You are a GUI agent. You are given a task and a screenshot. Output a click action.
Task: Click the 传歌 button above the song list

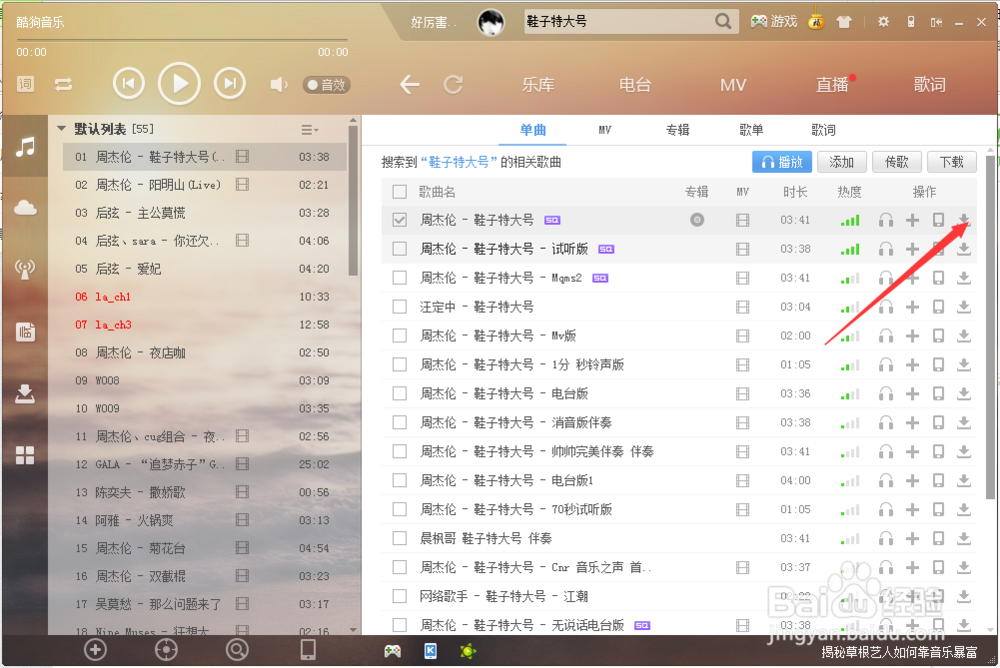[897, 161]
